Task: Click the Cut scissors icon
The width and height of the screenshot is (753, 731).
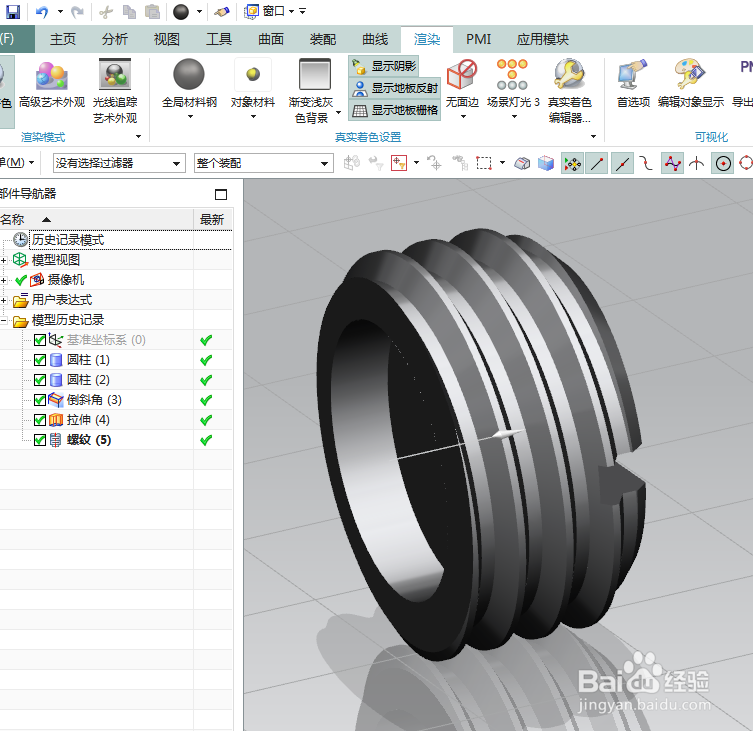Action: point(106,12)
